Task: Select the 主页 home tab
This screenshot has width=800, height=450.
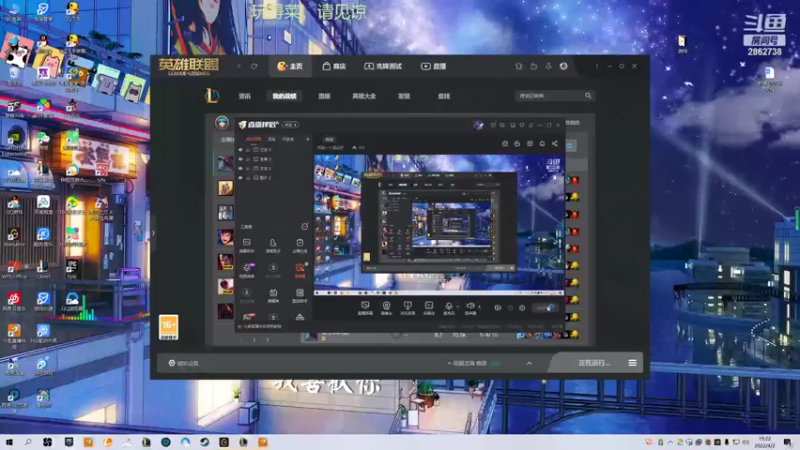Action: (290, 66)
